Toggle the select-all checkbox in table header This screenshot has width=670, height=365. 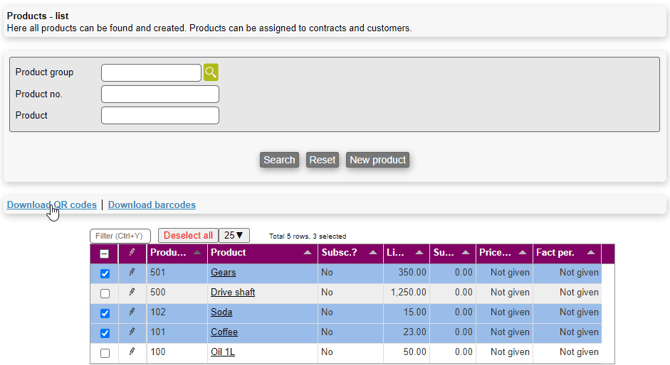[x=104, y=254]
